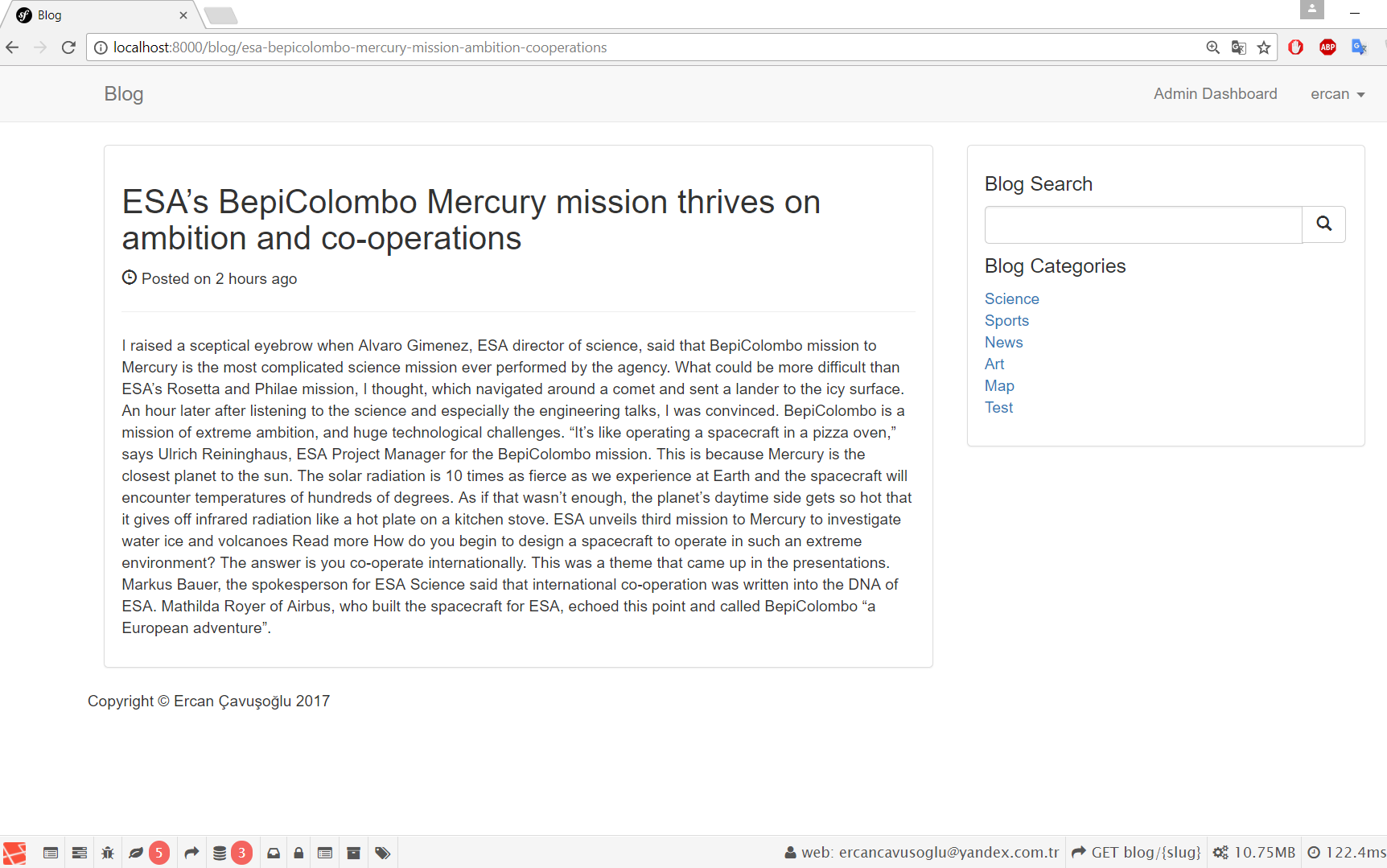
Task: Open the Art category
Action: point(994,364)
